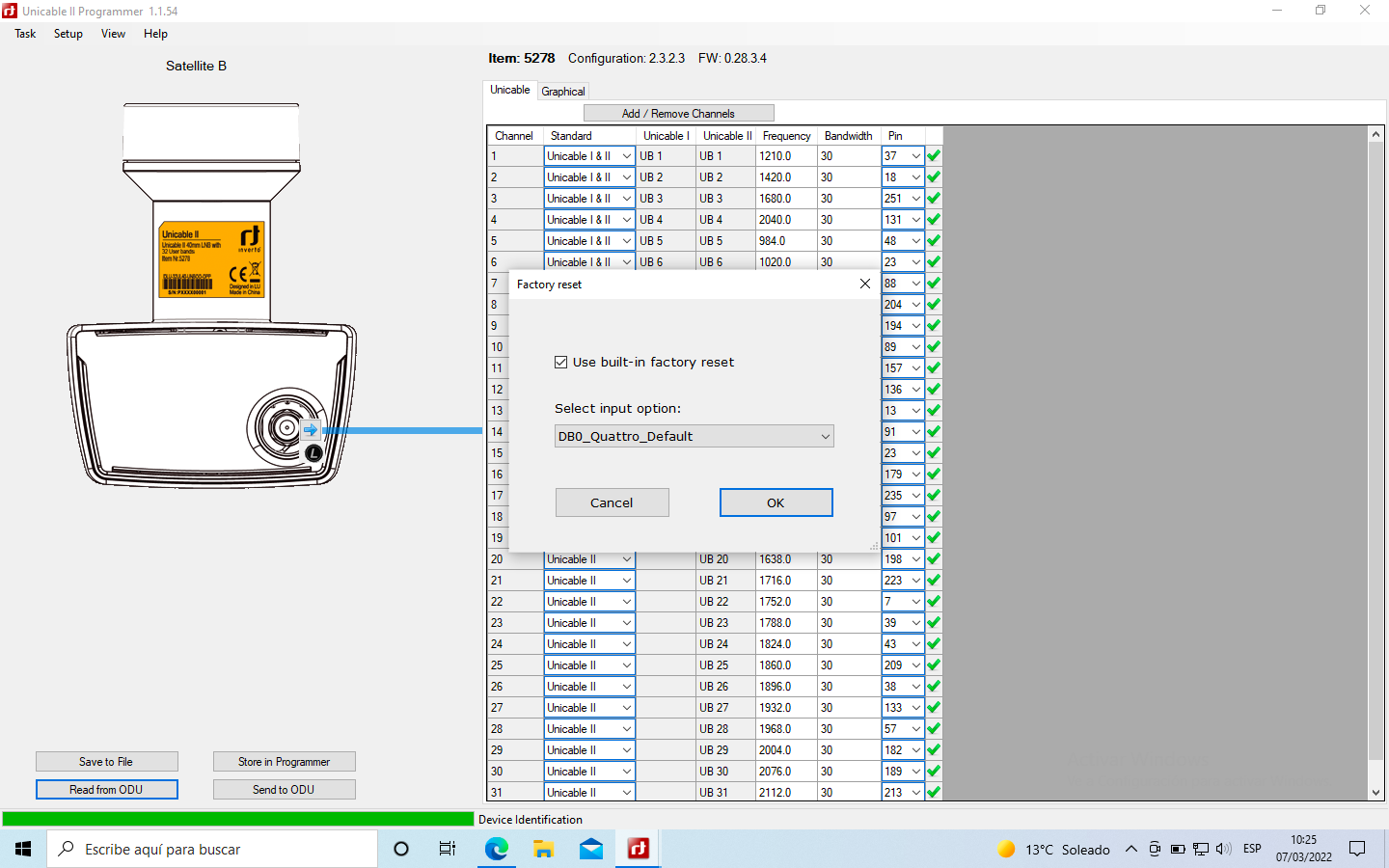Click the green checkmark in channel 1 row
Viewport: 1389px width, 868px height.
tap(934, 156)
